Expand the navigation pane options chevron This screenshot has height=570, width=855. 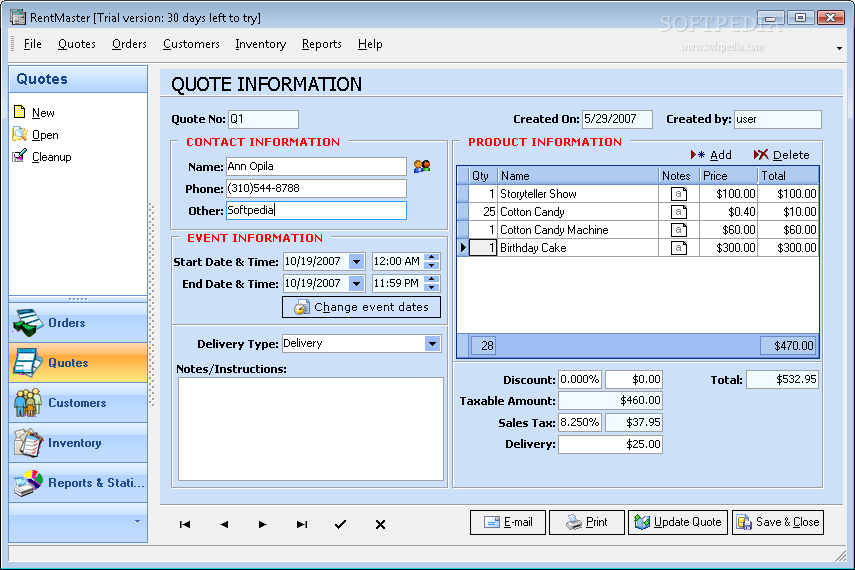tap(137, 521)
